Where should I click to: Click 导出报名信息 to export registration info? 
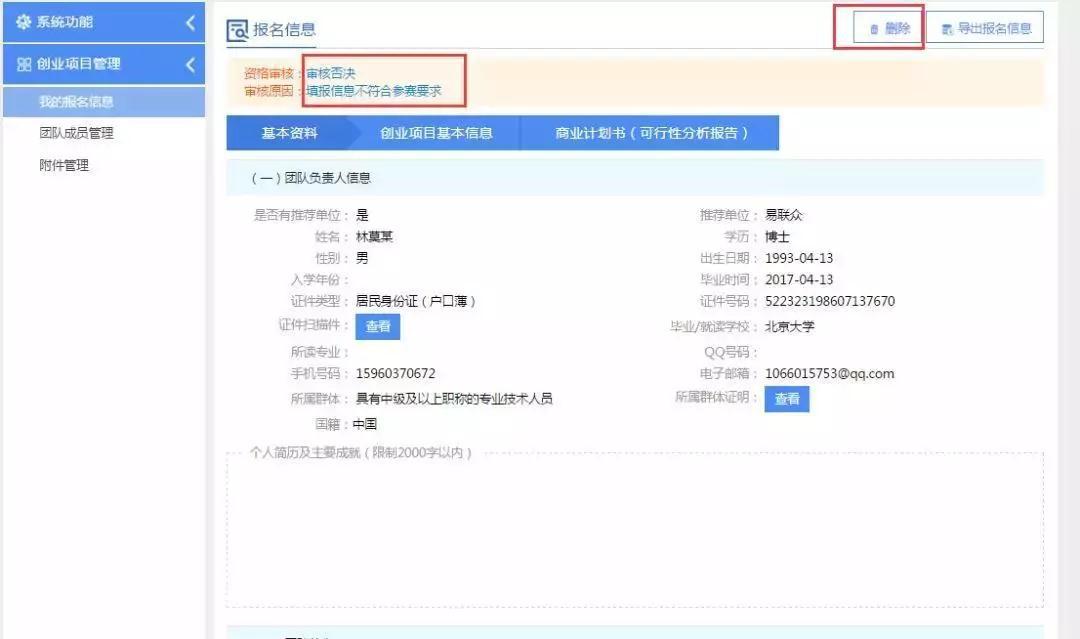pos(985,27)
